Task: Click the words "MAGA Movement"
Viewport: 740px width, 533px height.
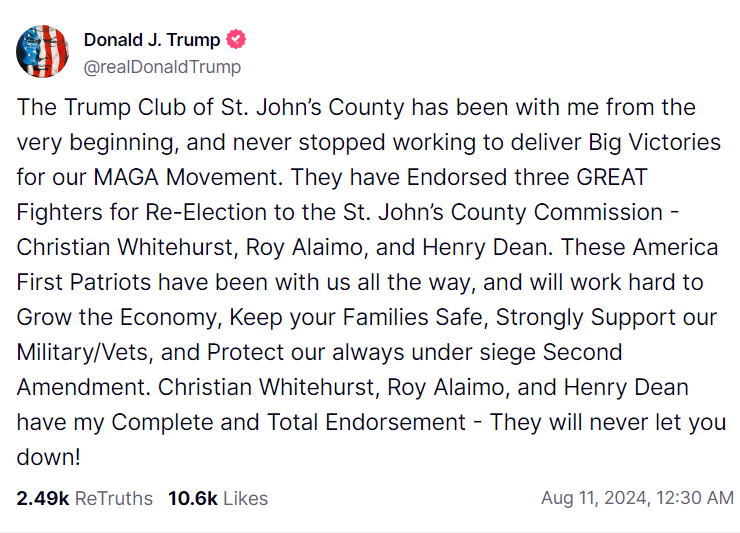Action: (170, 177)
